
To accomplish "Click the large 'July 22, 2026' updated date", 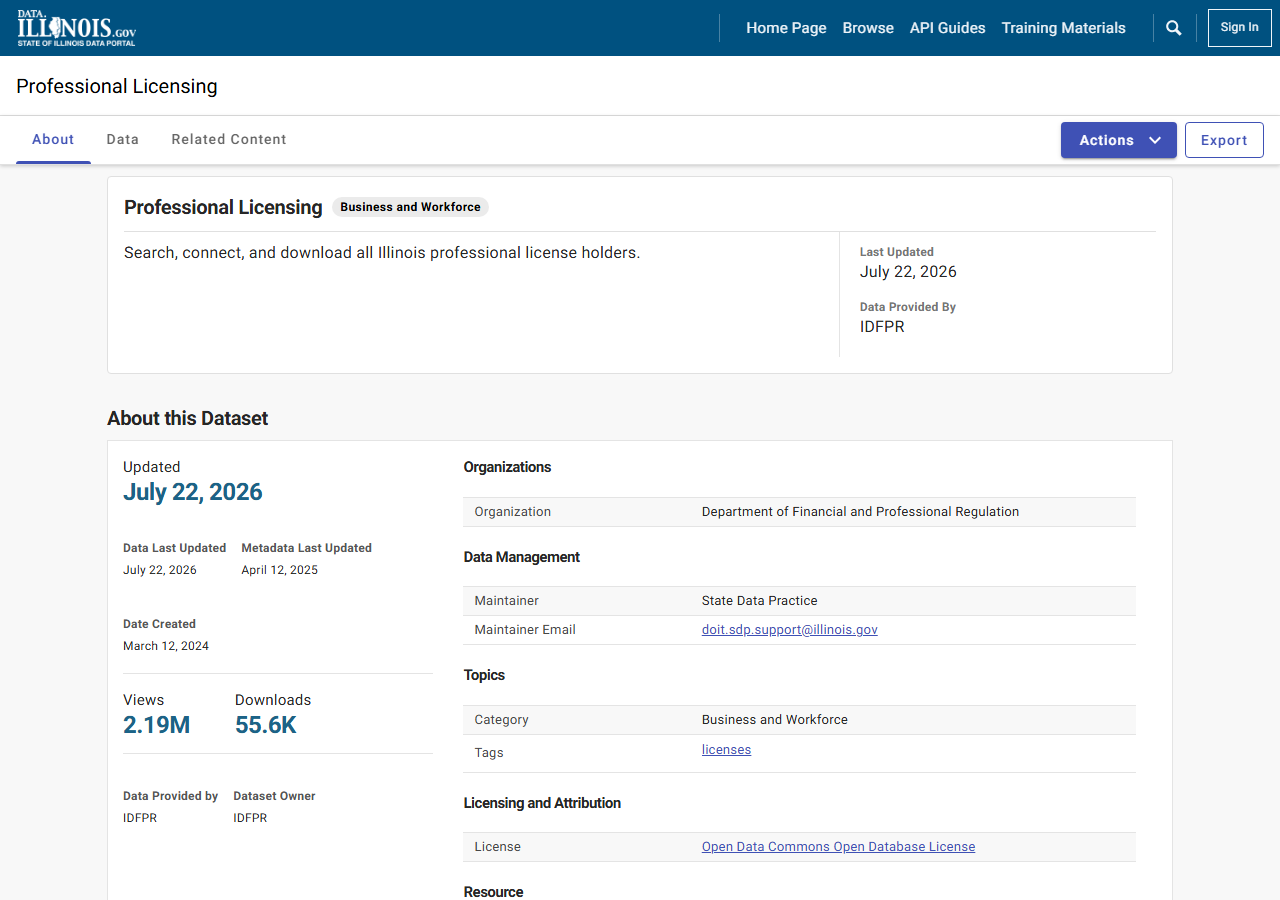I will click(193, 492).
